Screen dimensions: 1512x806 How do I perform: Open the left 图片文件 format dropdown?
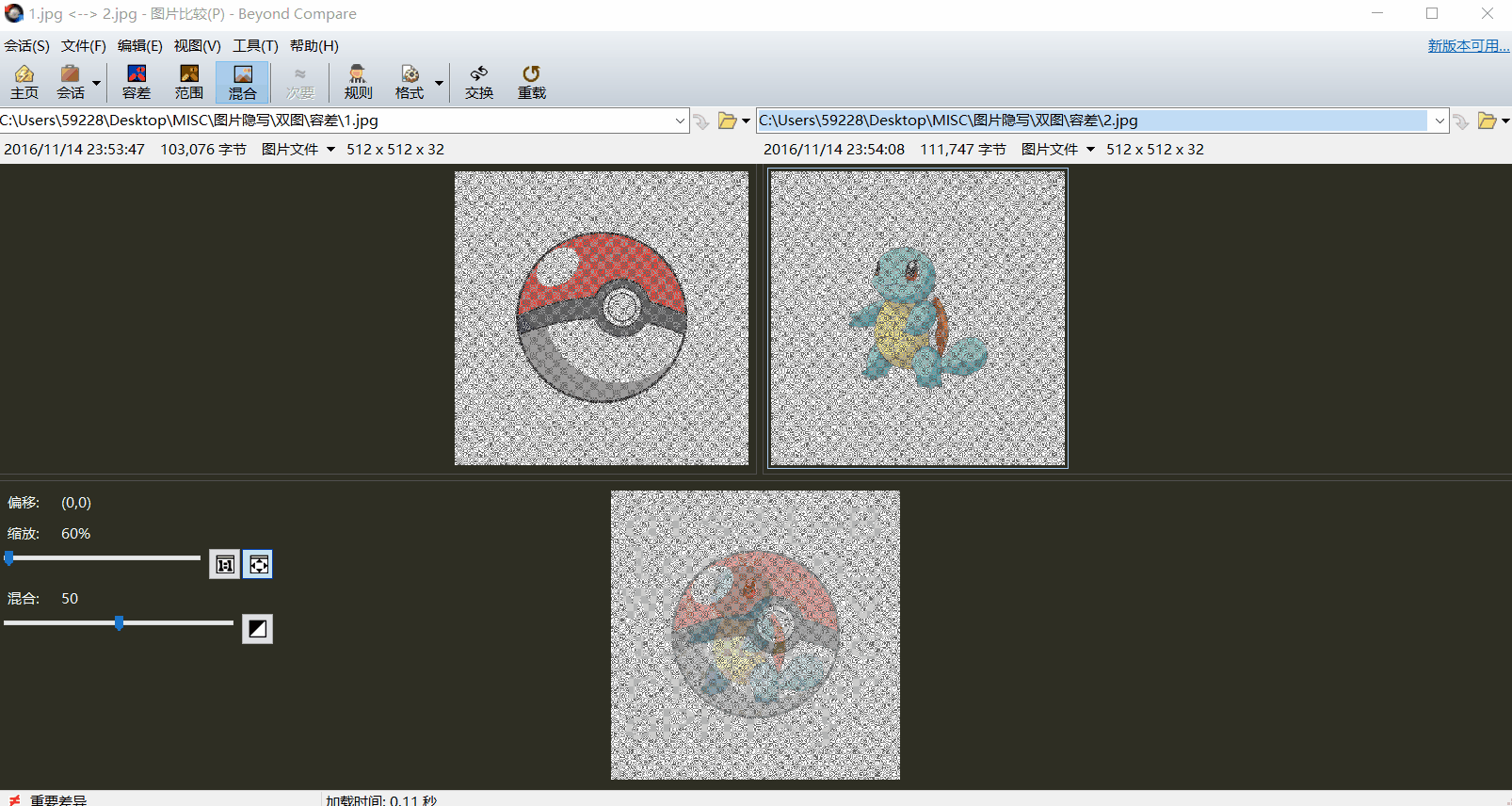tap(298, 149)
